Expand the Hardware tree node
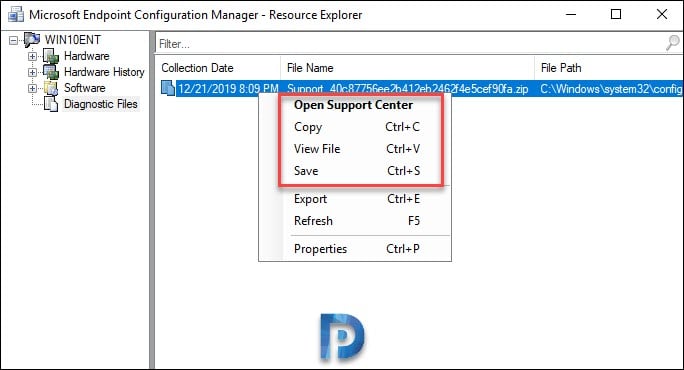Viewport: 684px width, 370px height. coord(32,56)
